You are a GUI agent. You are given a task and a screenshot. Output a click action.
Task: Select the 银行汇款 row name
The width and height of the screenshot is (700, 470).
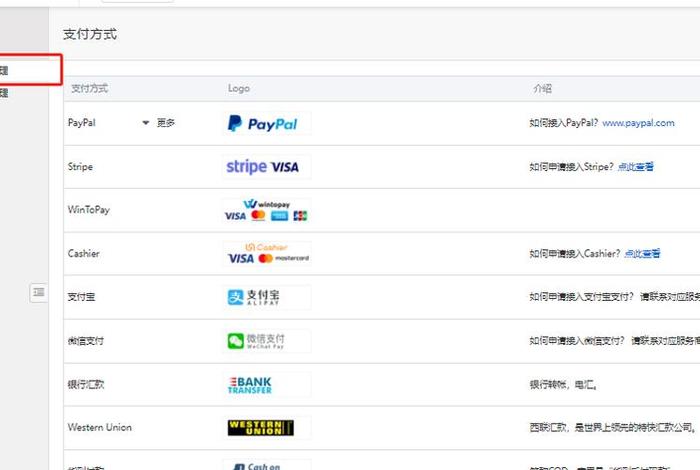pyautogui.click(x=86, y=384)
